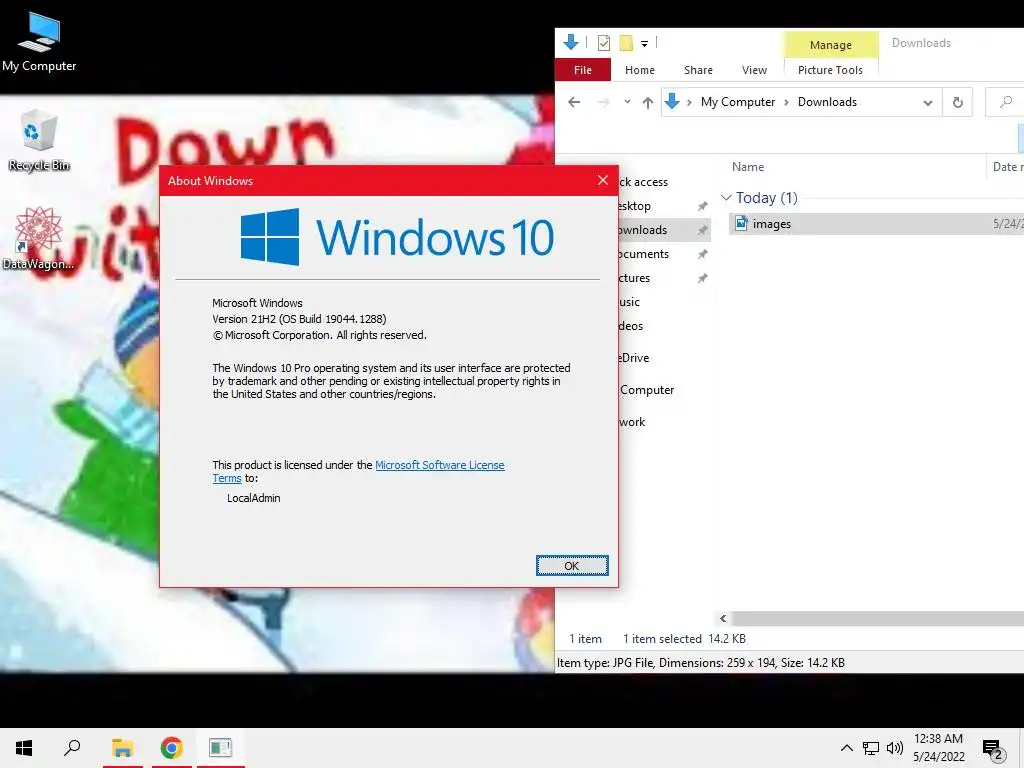1024x768 pixels.
Task: Go up one folder level
Action: 648,103
